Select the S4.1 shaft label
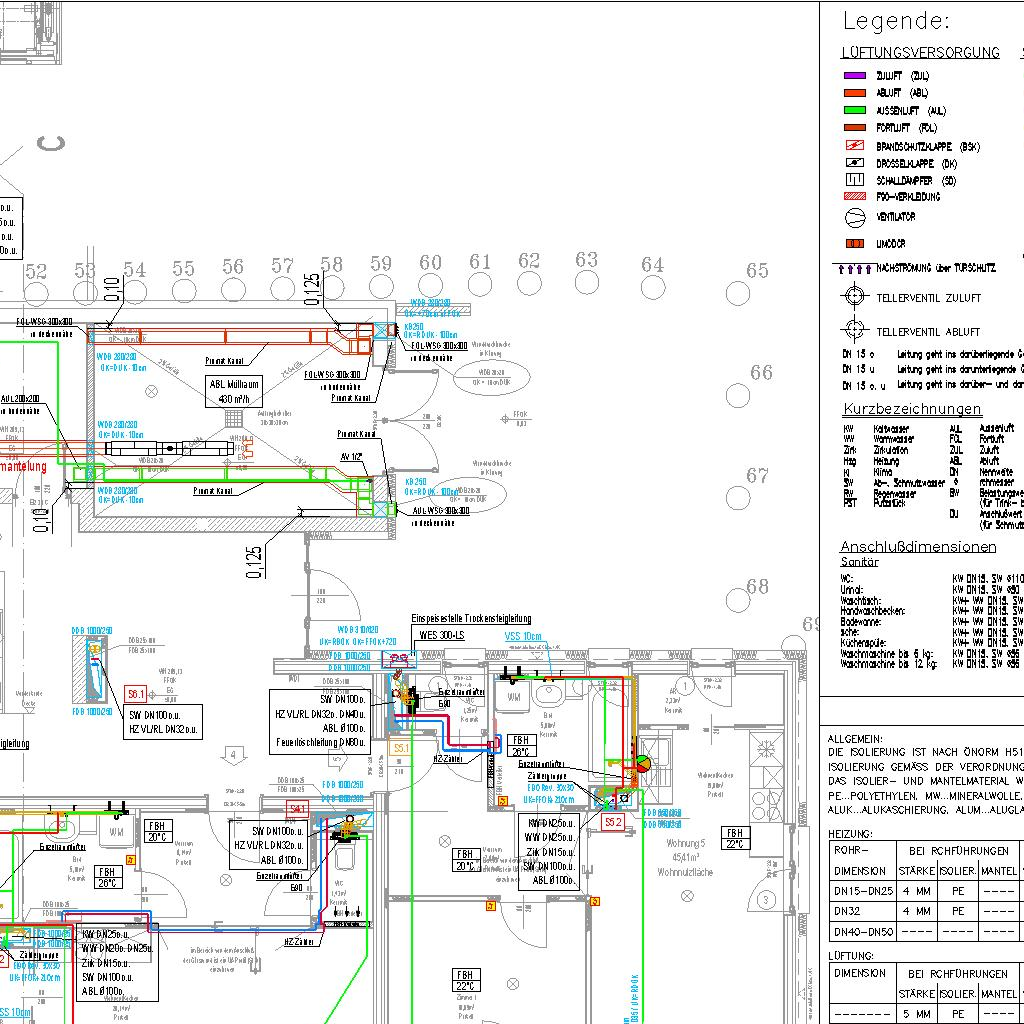Viewport: 1024px width, 1024px height. (x=298, y=807)
